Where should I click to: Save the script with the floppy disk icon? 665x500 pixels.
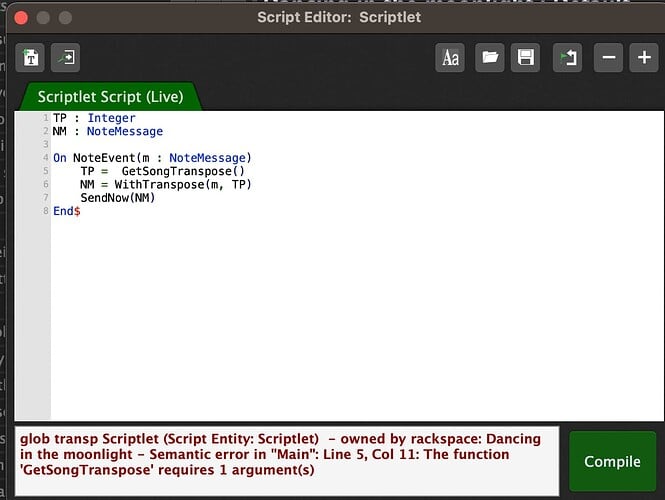click(x=525, y=58)
